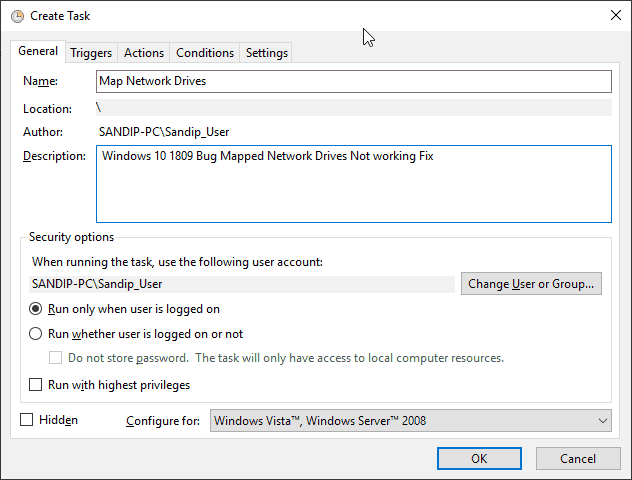Click the Security options group label
Viewport: 632px width, 480px height.
tap(71, 237)
